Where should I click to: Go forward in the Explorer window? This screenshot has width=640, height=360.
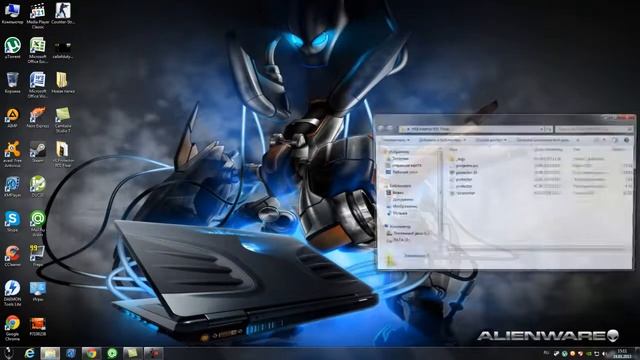390,129
